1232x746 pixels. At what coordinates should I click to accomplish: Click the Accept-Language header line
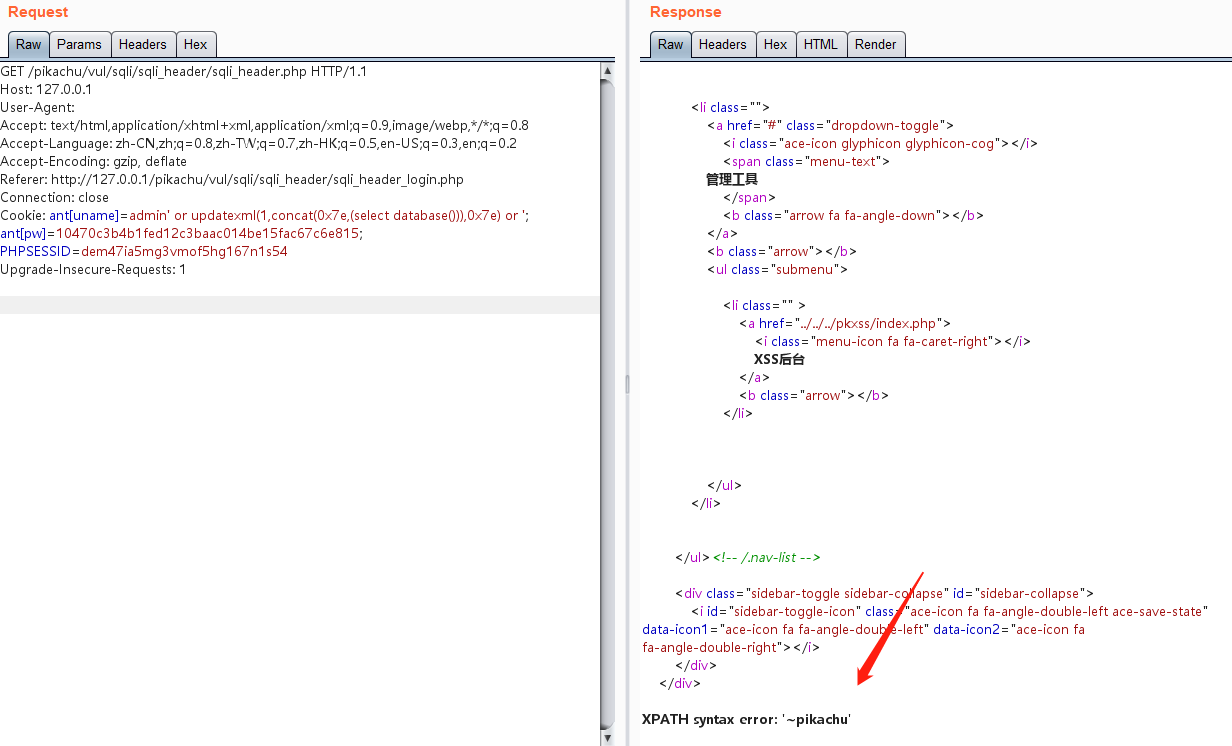(x=258, y=143)
